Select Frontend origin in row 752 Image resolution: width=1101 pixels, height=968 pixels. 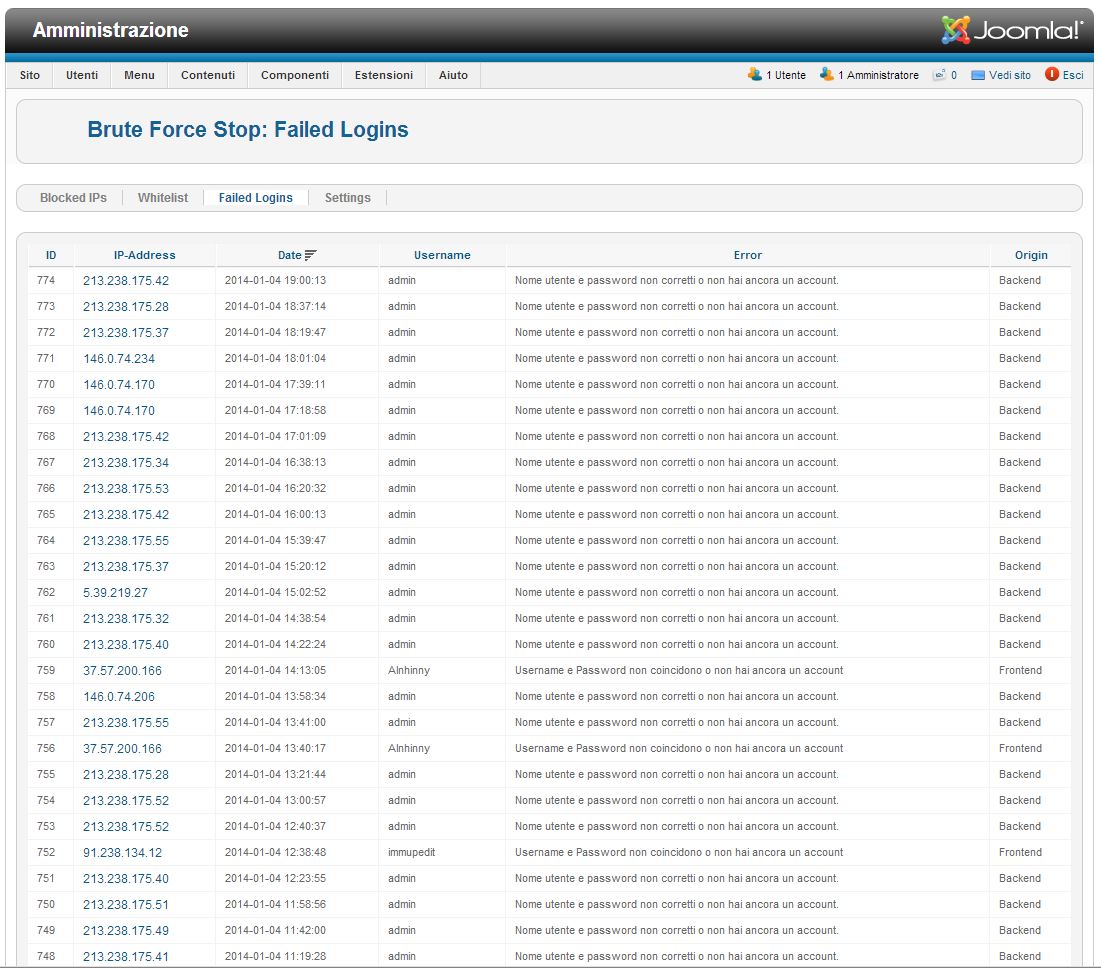click(1020, 852)
